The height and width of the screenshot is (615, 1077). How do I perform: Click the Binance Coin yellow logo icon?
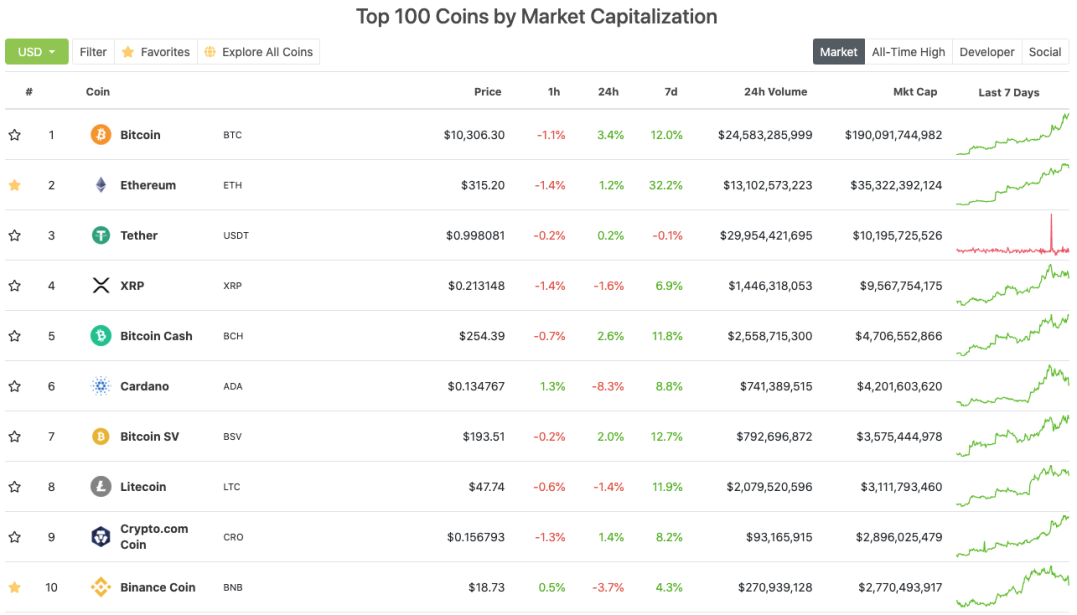101,587
